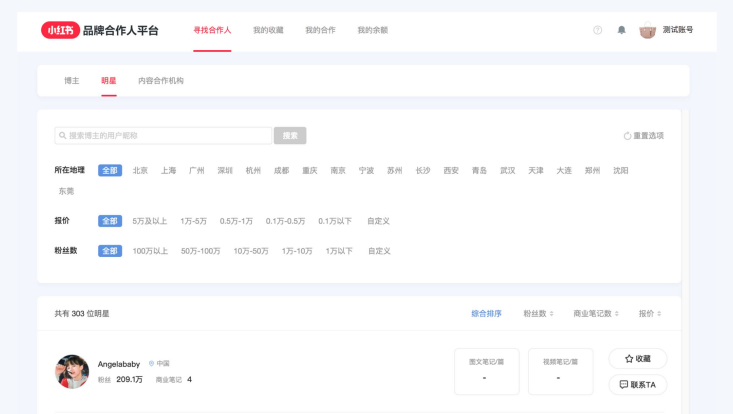Filter location by 南京
Screen dimensions: 733x414
(338, 171)
